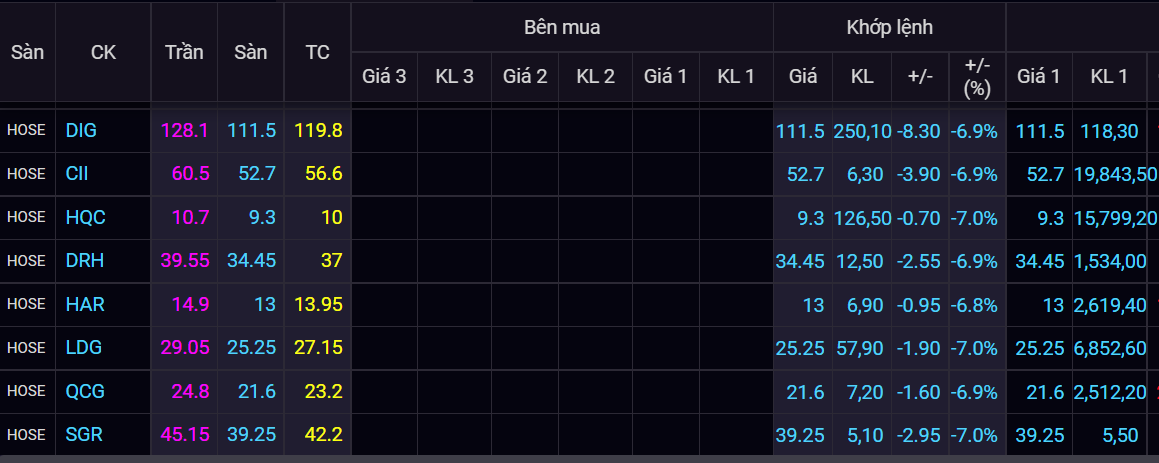Image resolution: width=1159 pixels, height=463 pixels.
Task: Click the Giá 3 column header
Action: coord(384,76)
